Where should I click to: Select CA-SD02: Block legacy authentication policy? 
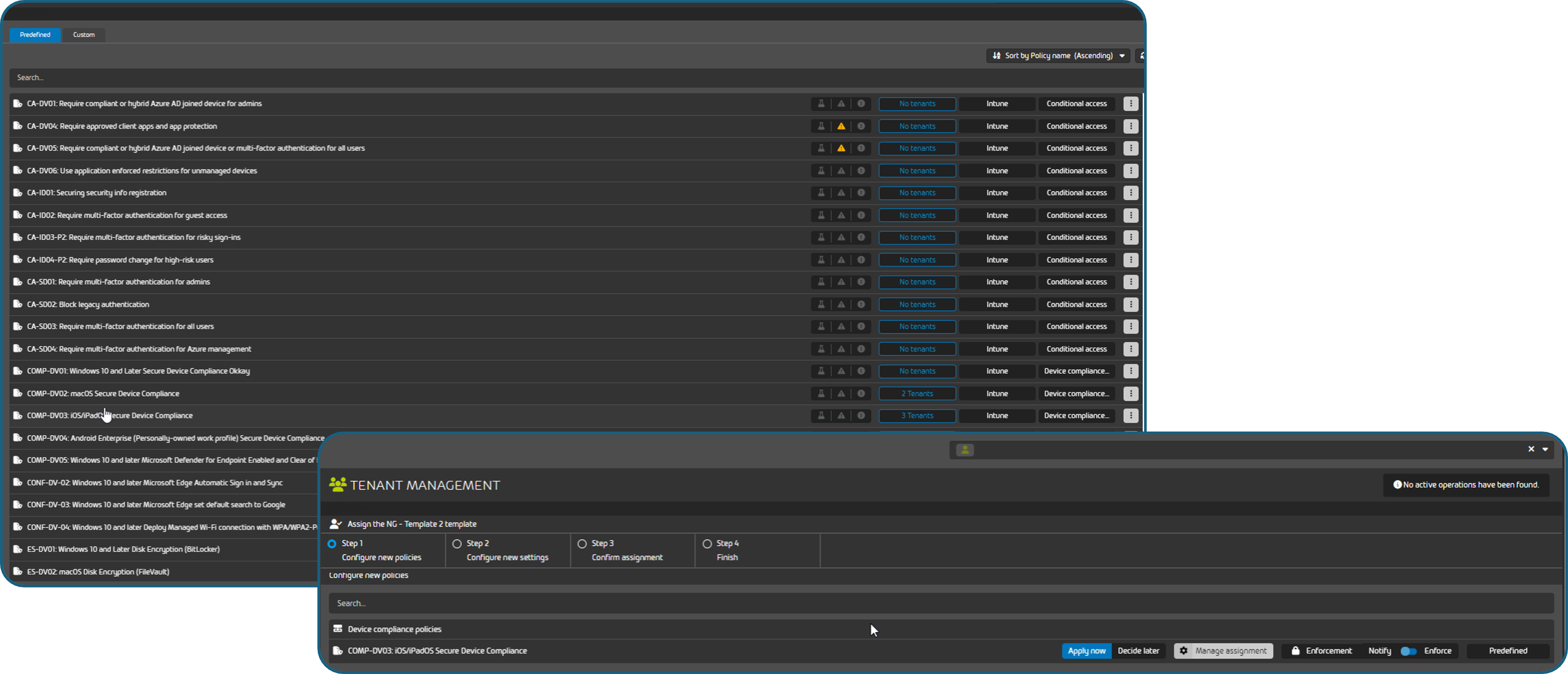pyautogui.click(x=88, y=304)
